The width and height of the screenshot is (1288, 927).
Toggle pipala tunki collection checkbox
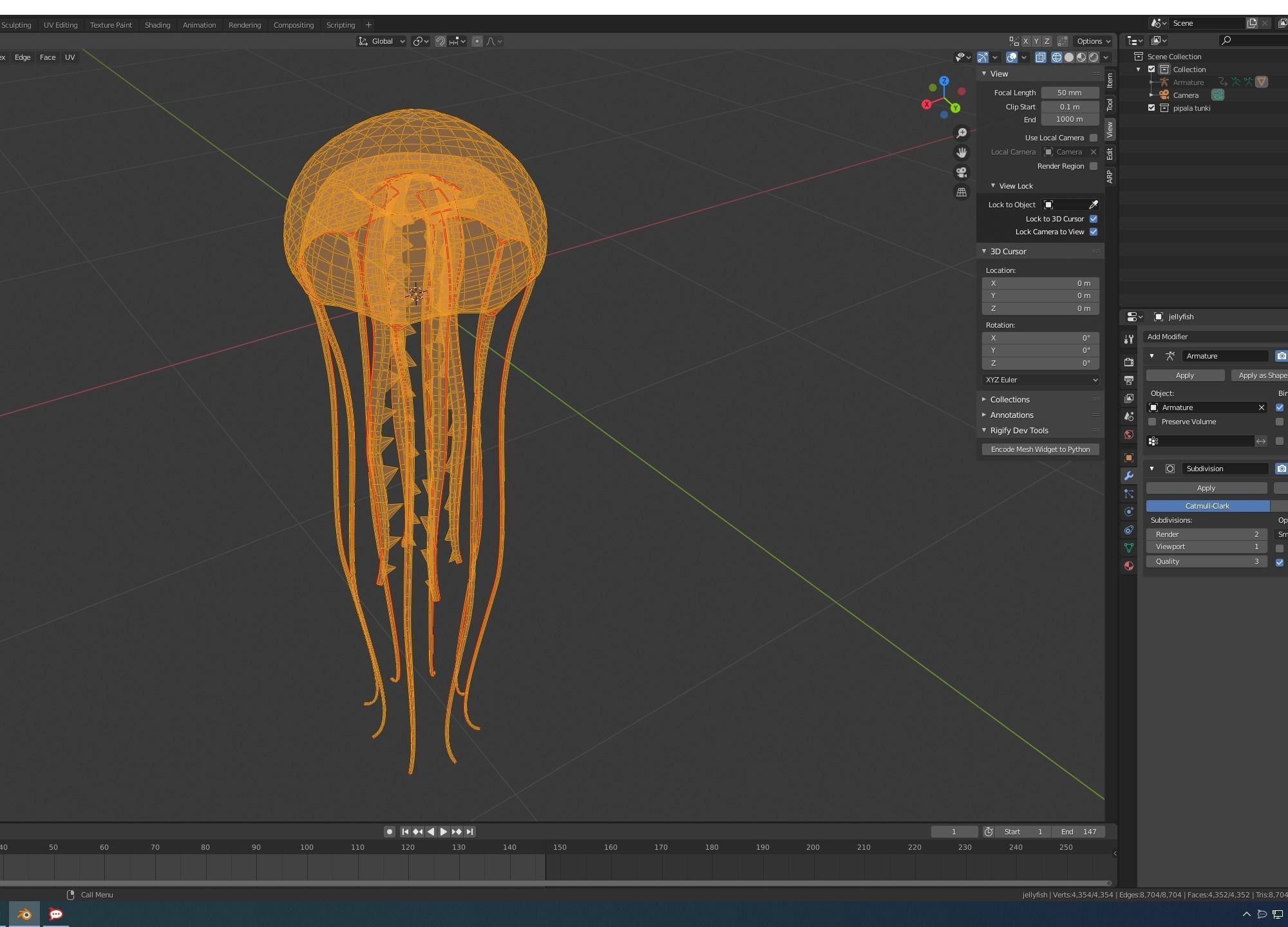point(1151,108)
